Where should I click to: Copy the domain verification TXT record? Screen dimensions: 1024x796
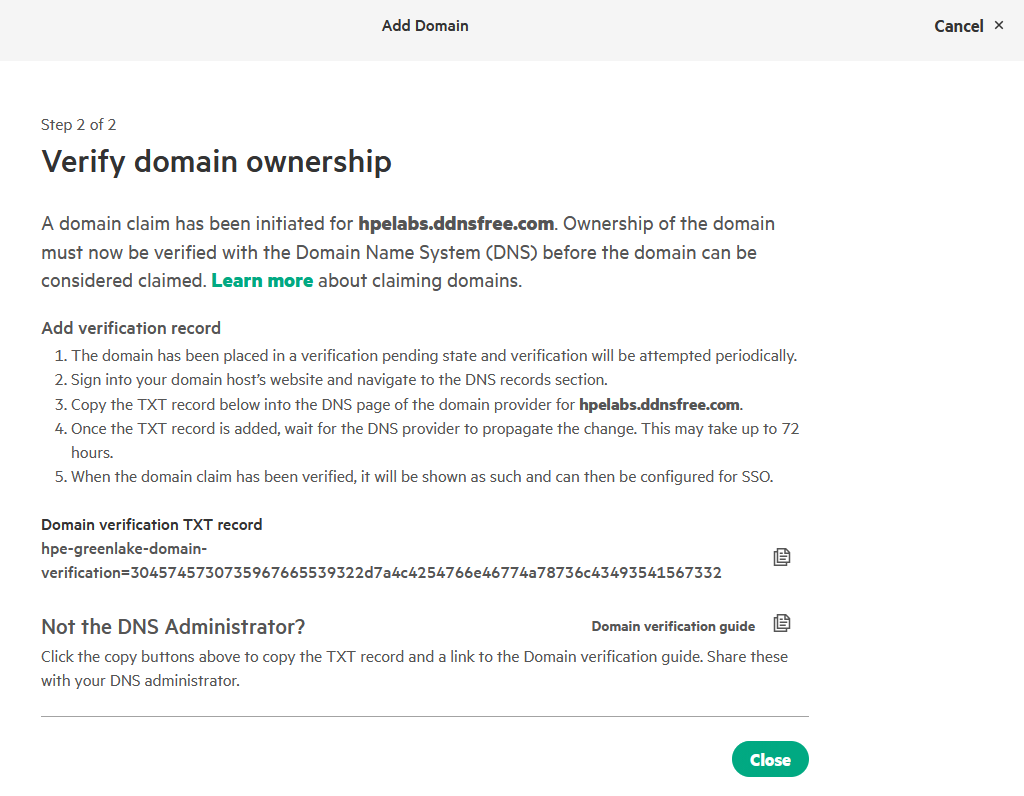[782, 557]
